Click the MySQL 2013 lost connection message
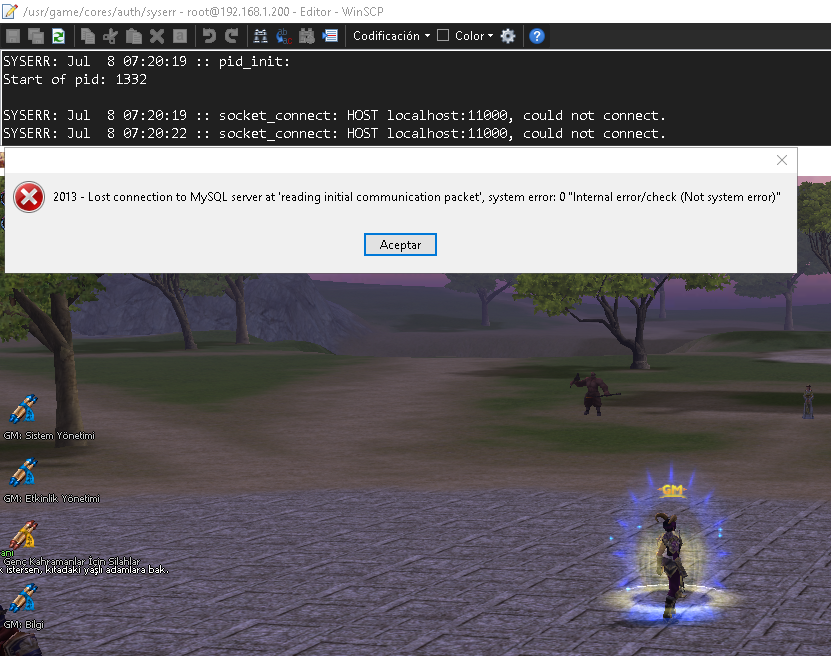Viewport: 831px width, 656px height. [417, 197]
